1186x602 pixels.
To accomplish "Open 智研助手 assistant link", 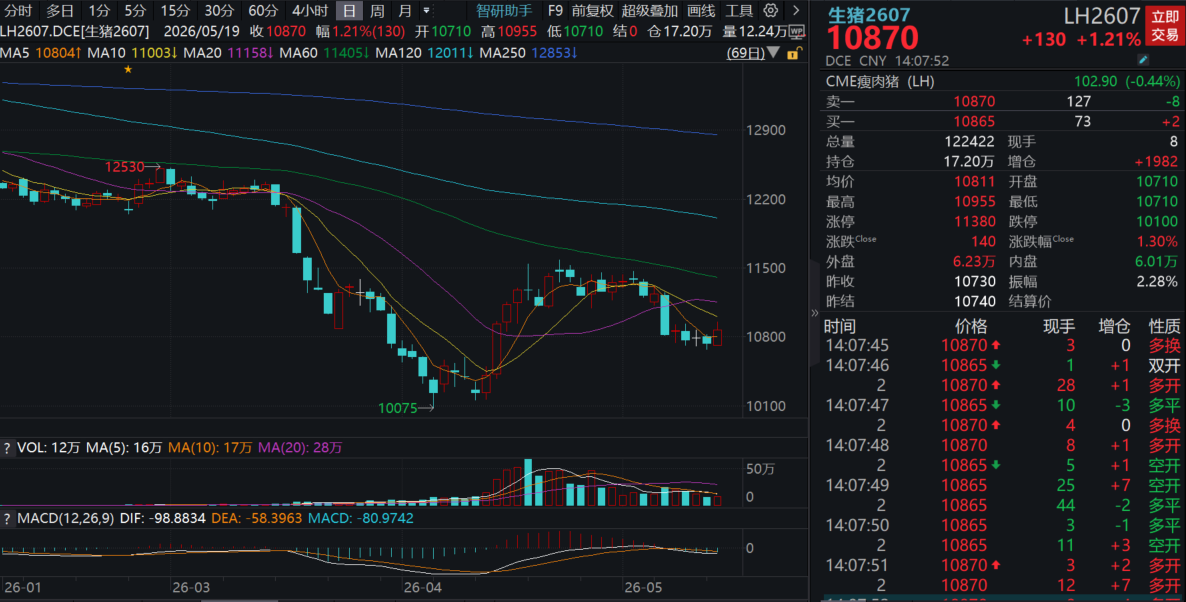I will click(x=504, y=11).
